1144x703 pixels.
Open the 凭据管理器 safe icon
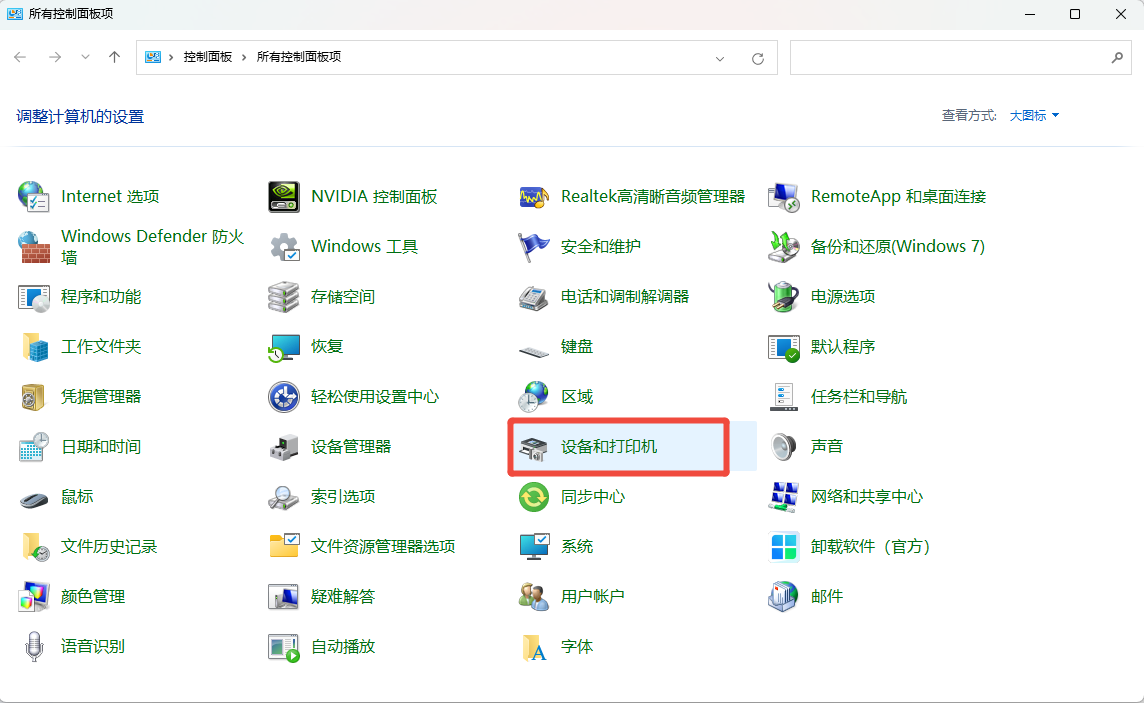[34, 397]
